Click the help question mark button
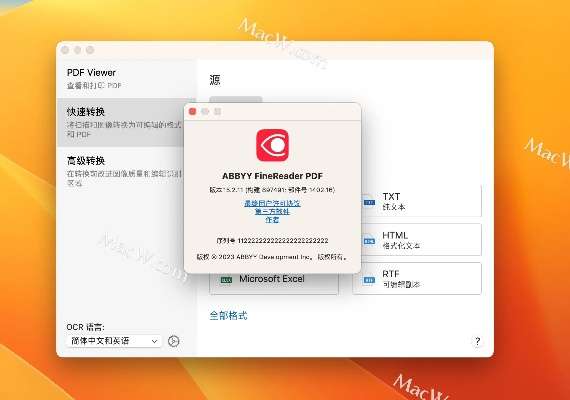This screenshot has height=400, width=570. 477,341
